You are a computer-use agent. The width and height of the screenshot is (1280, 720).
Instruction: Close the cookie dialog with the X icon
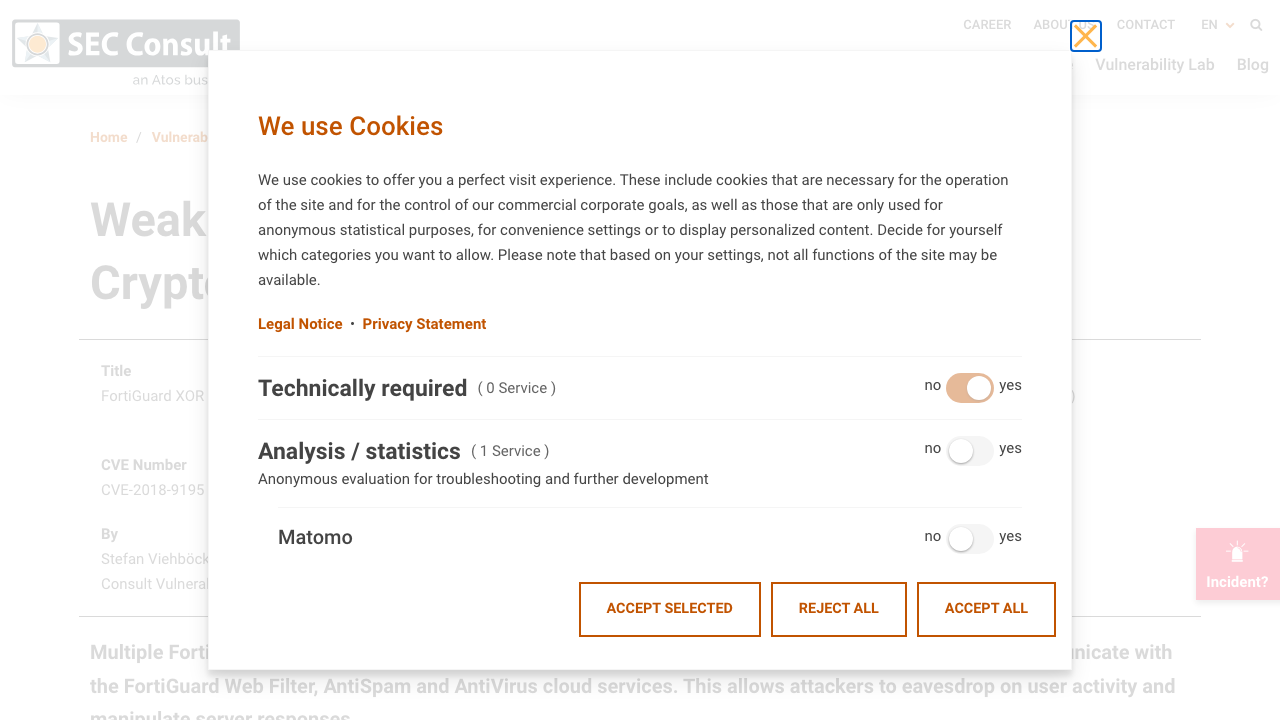[1086, 36]
